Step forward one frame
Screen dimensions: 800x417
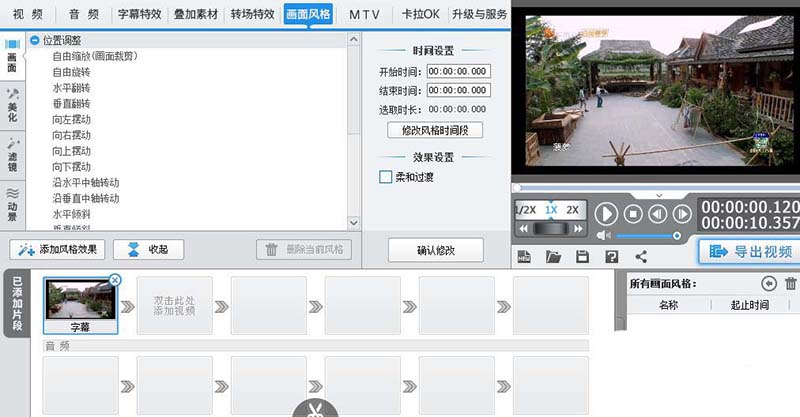click(682, 213)
